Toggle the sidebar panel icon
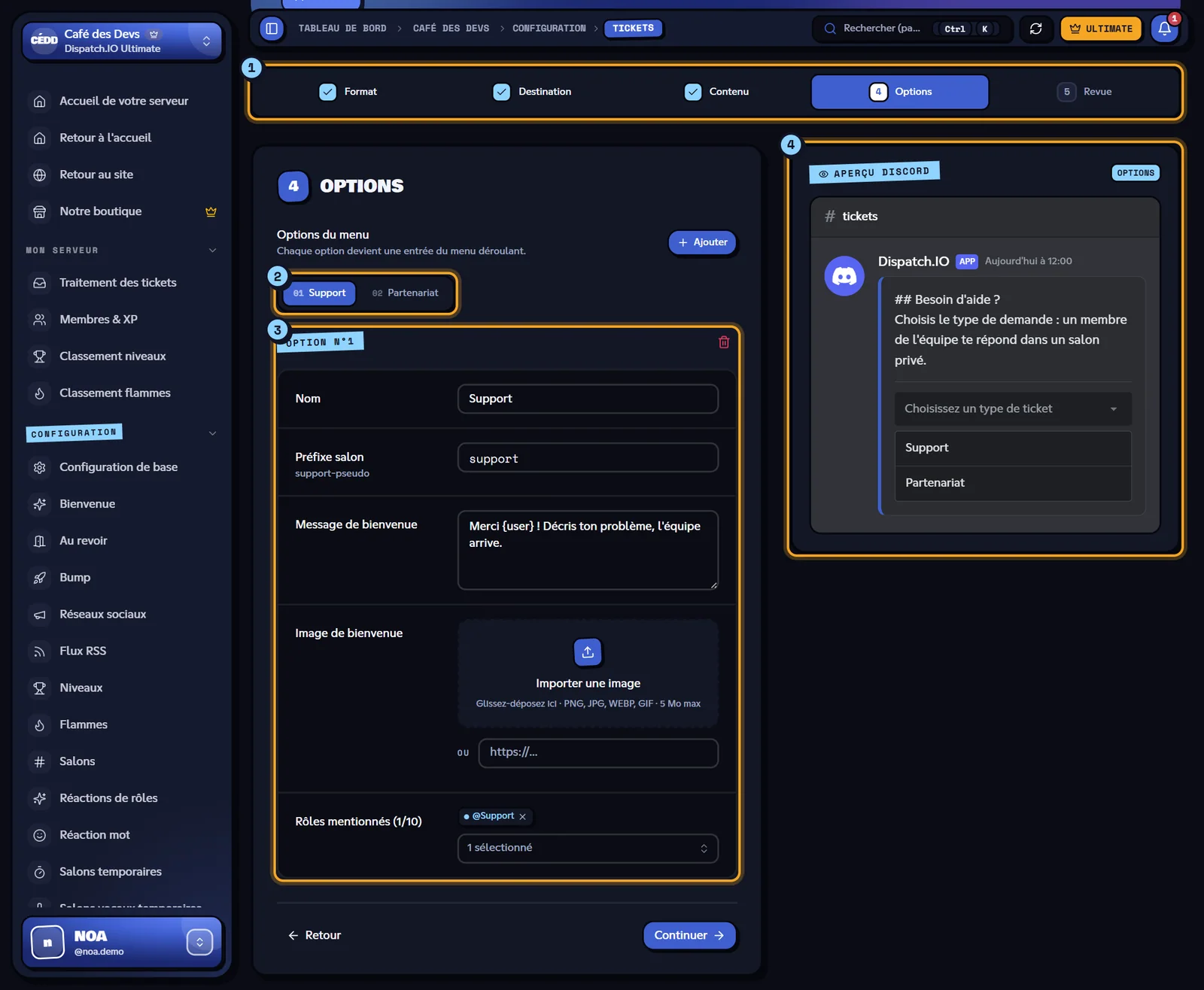This screenshot has width=1204, height=990. [272, 29]
